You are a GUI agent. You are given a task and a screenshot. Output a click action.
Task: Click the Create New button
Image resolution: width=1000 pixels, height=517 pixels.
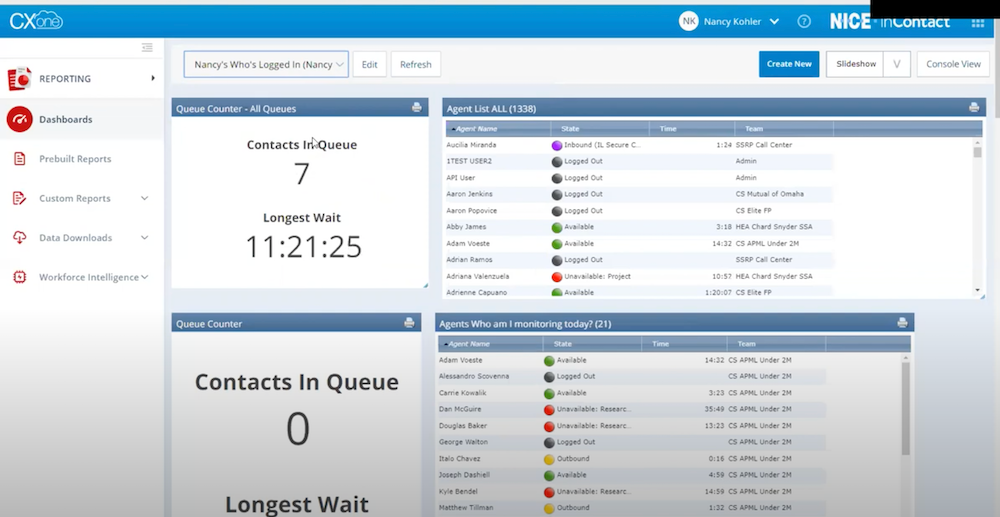(x=789, y=64)
